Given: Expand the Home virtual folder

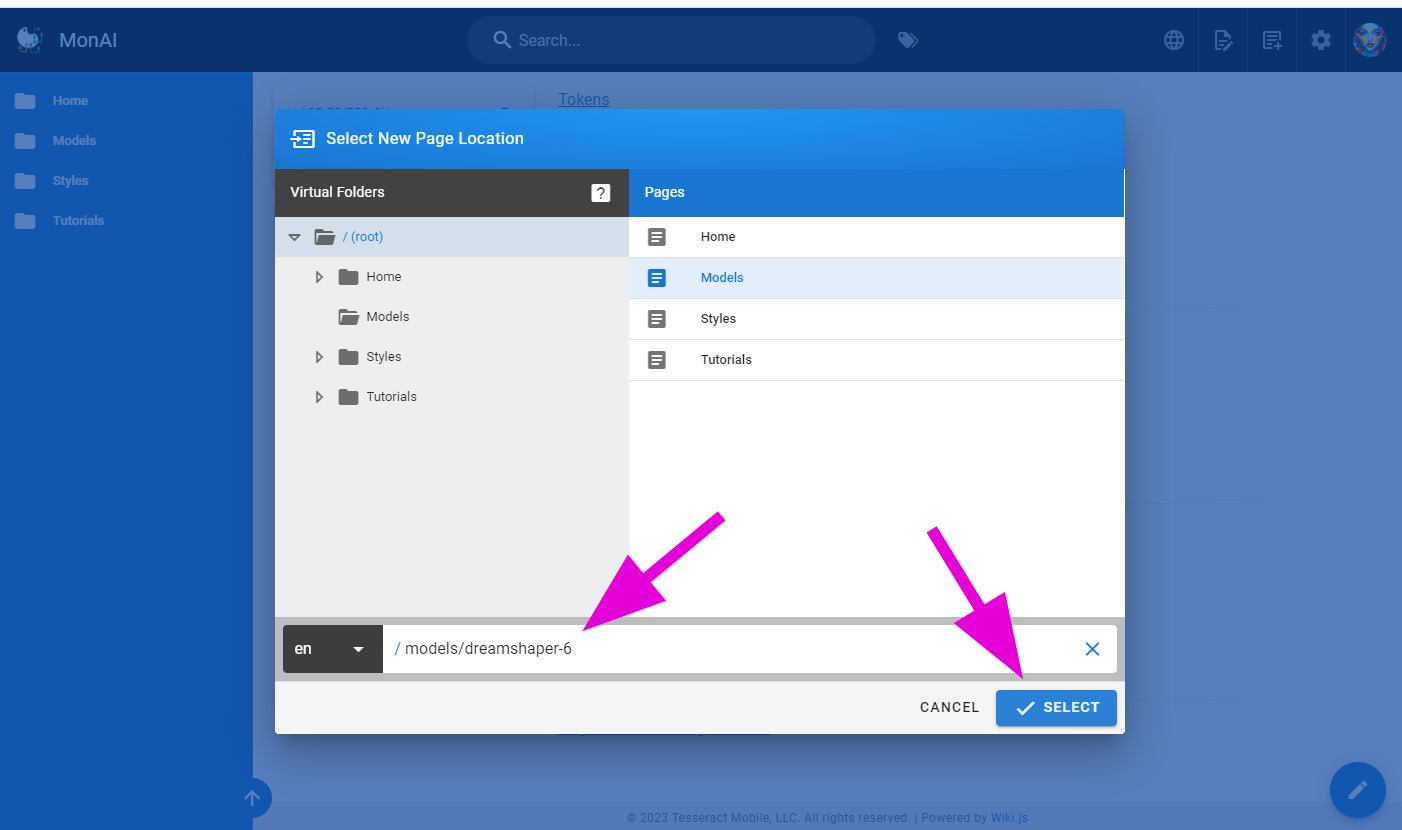Looking at the screenshot, I should (319, 277).
